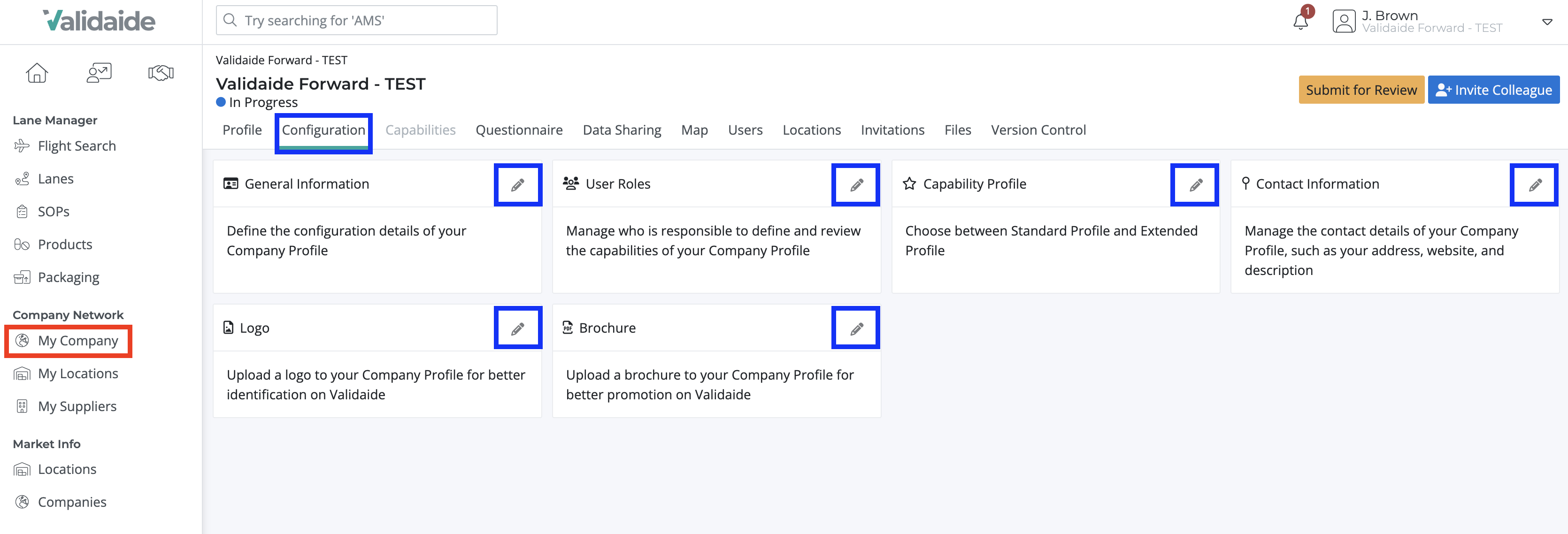This screenshot has height=534, width=1568.
Task: Select the Configuration tab
Action: 323,130
